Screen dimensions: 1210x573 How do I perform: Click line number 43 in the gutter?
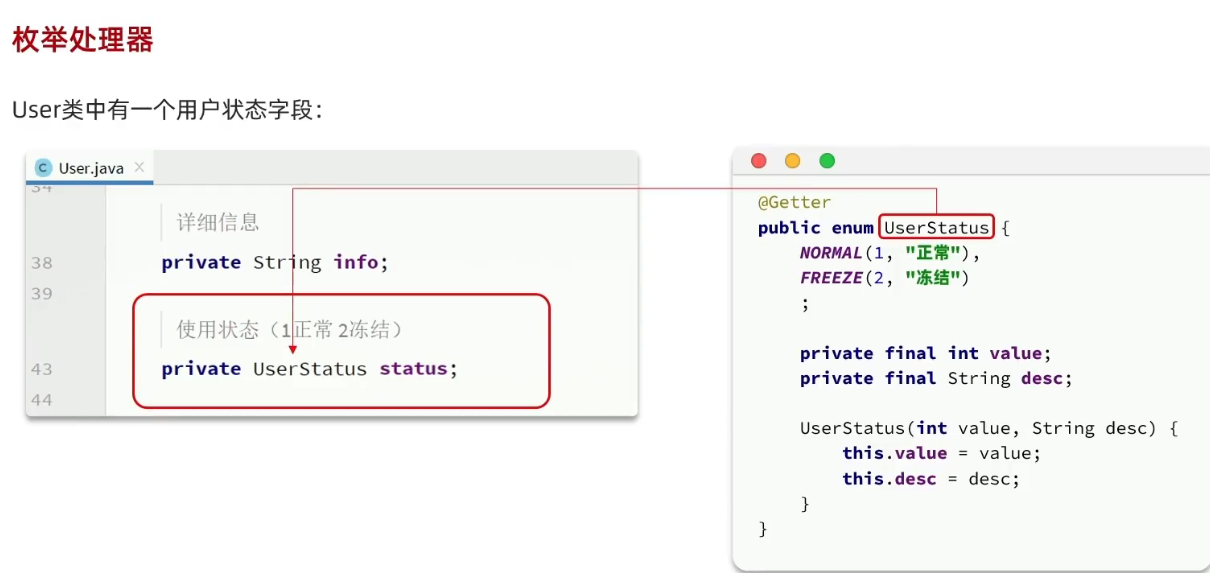click(42, 369)
